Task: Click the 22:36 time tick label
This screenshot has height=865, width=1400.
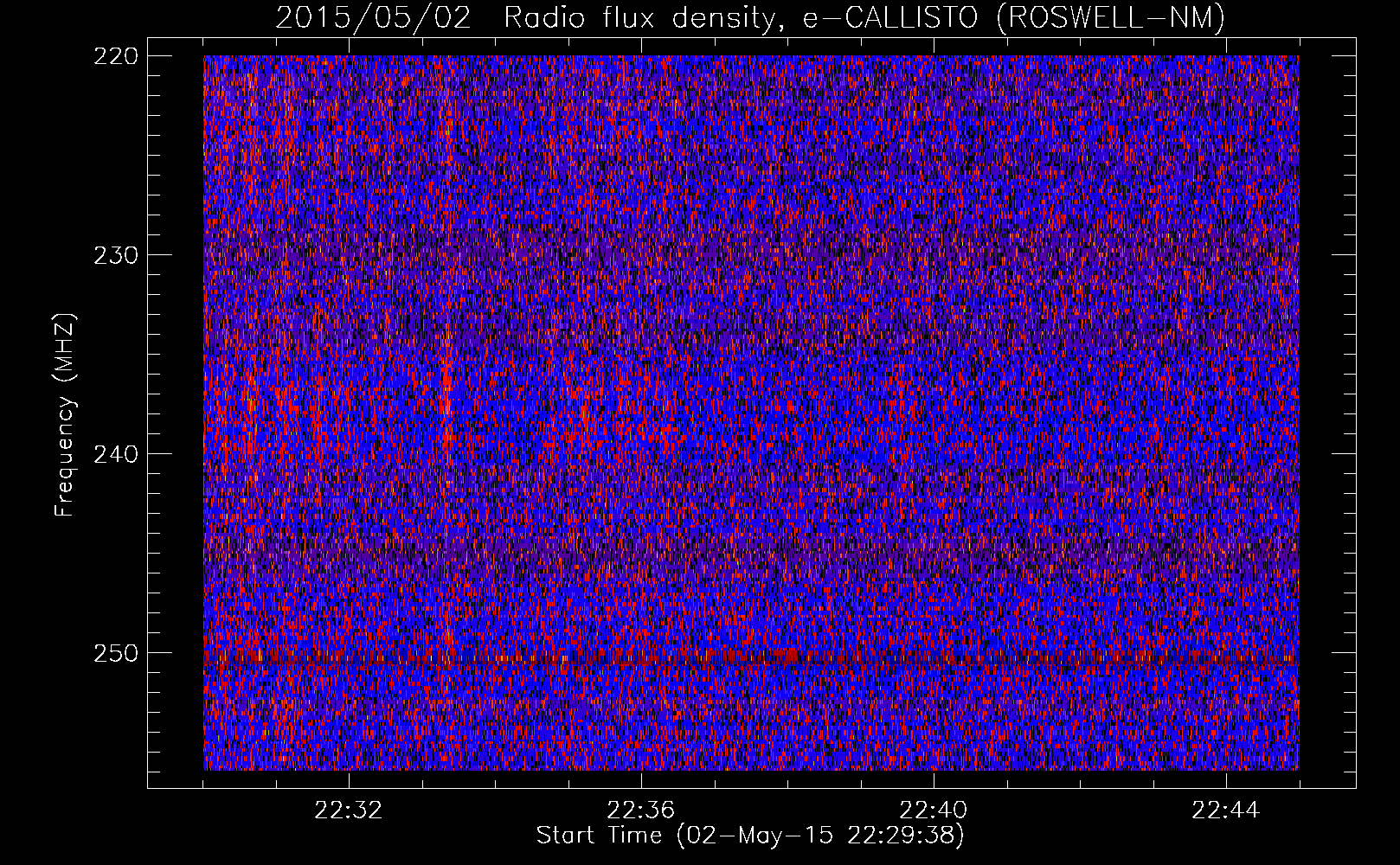Action: [x=641, y=811]
